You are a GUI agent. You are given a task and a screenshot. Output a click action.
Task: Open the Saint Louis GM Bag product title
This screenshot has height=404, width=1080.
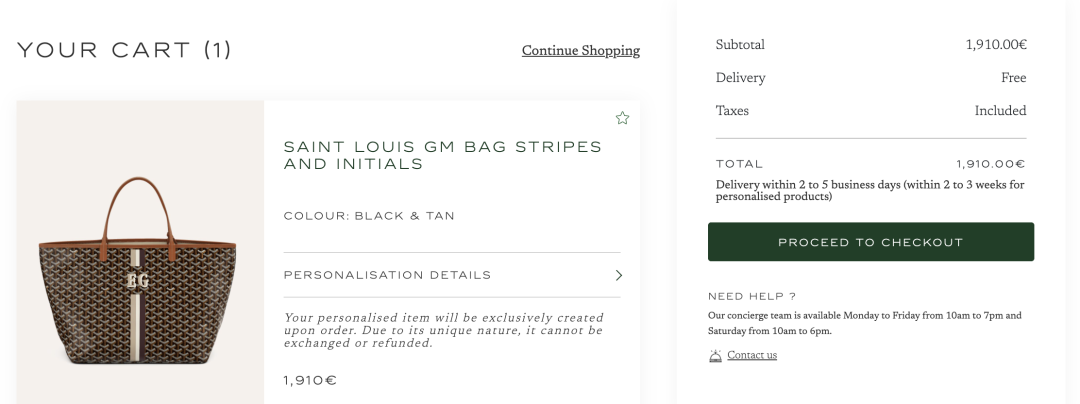point(443,155)
